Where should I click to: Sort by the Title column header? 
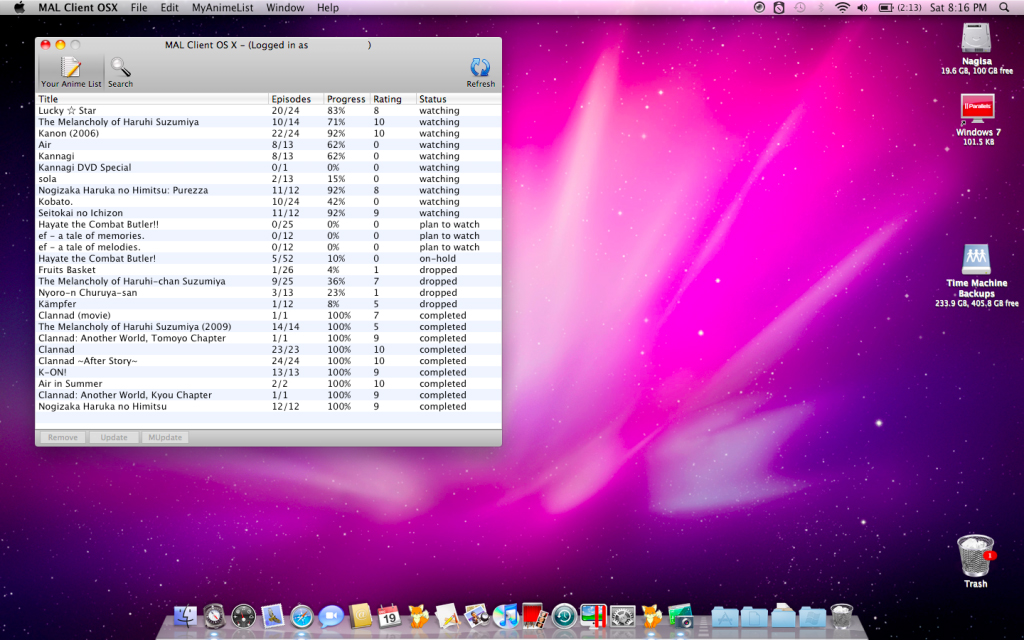152,99
